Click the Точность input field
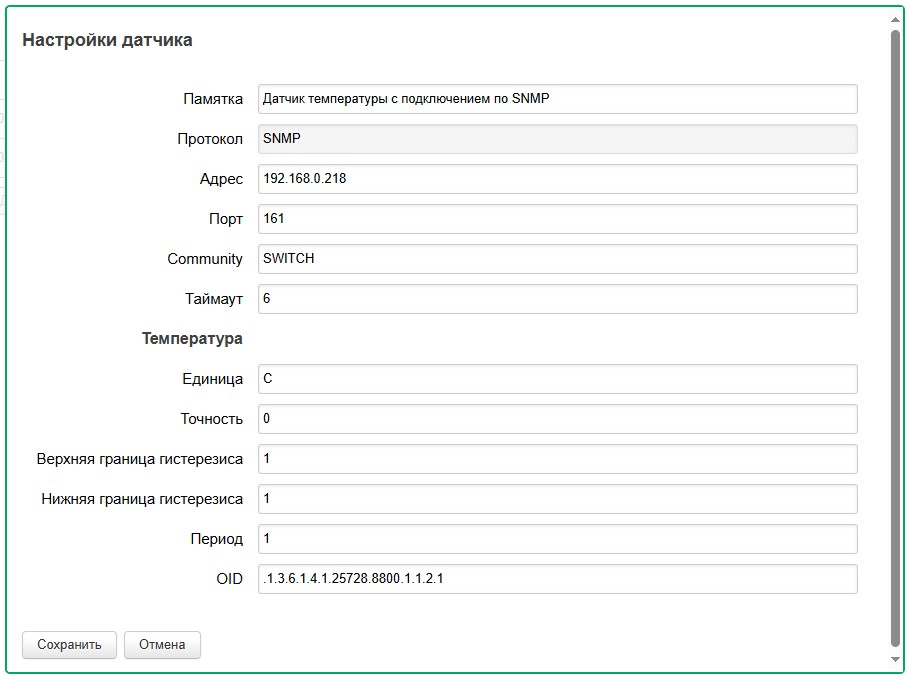This screenshot has height=680, width=910. (x=557, y=419)
